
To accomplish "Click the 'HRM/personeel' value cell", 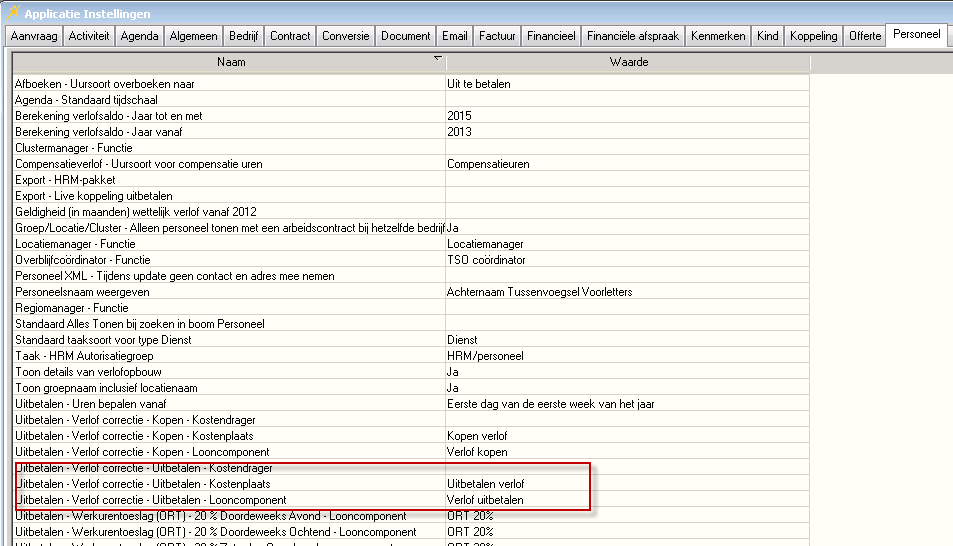I will point(485,356).
